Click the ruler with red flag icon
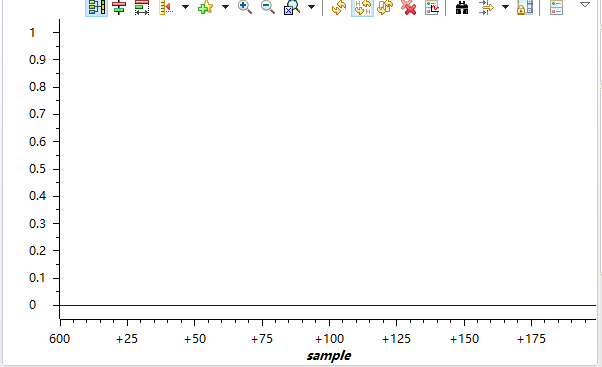The height and width of the screenshot is (367, 602). (166, 7)
